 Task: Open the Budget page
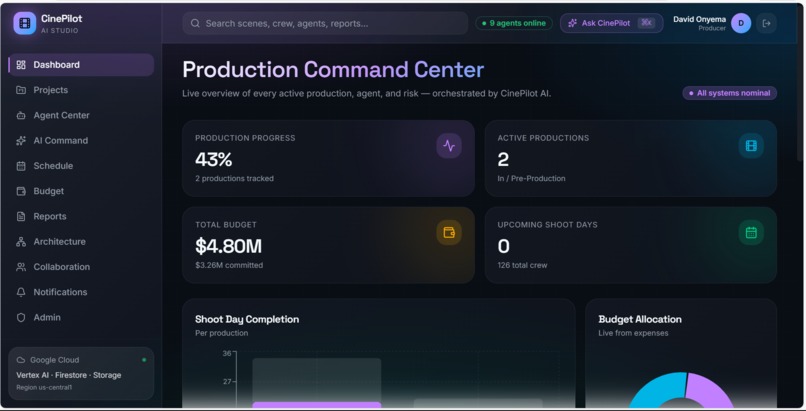pos(81,191)
